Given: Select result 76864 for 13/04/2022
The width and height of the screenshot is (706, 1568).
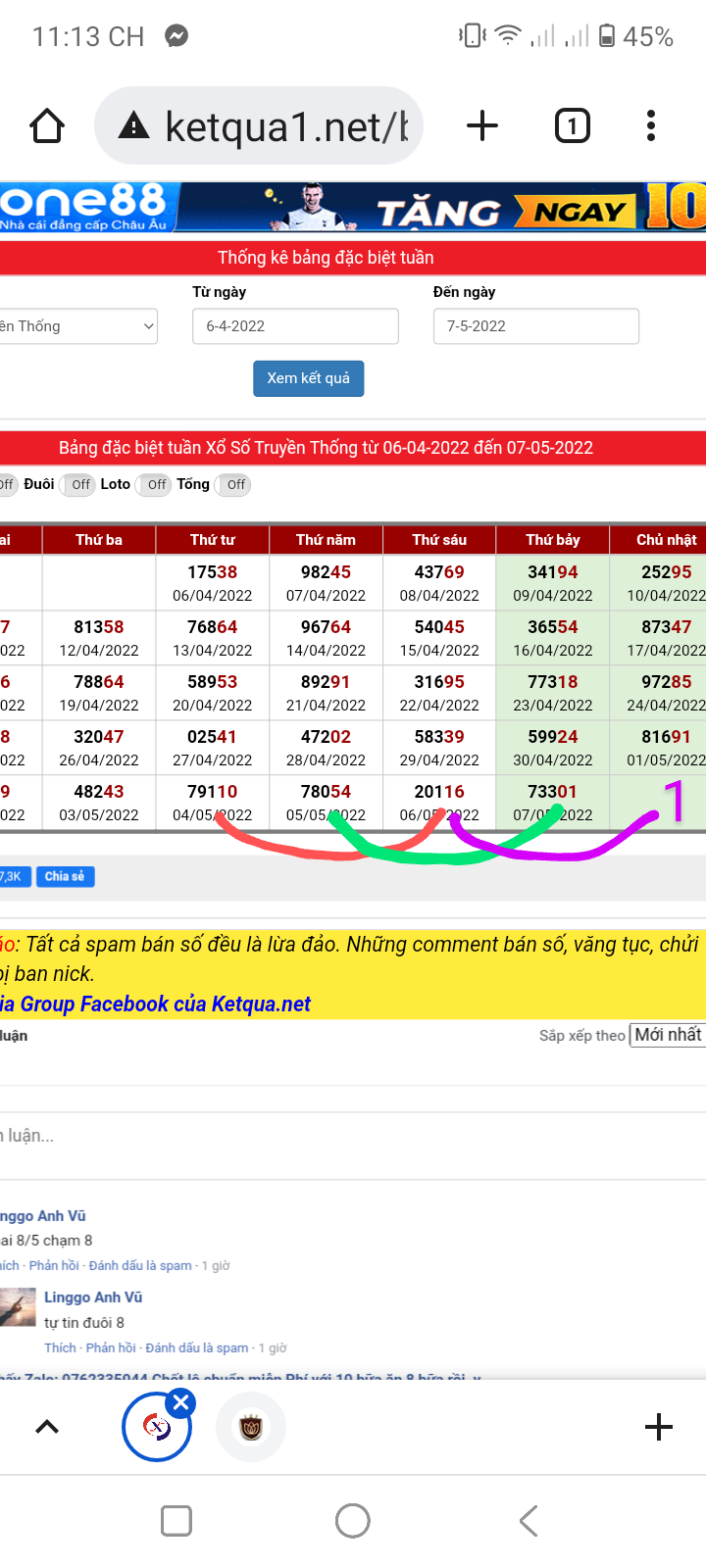Looking at the screenshot, I should [213, 627].
